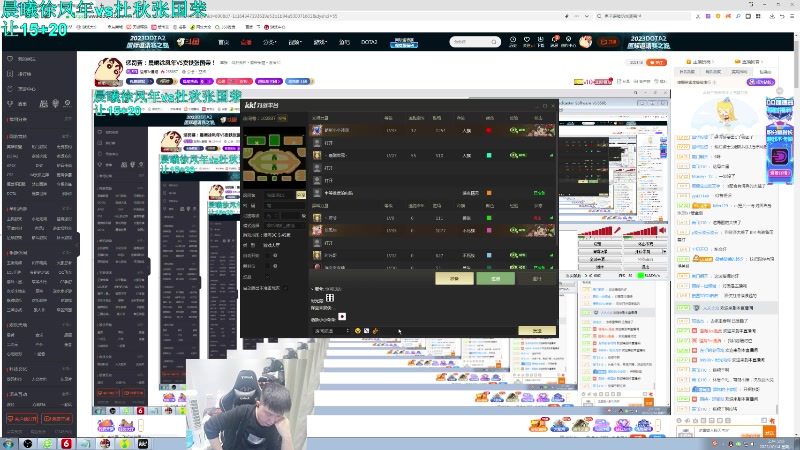
Task: Click the map preview thumbnail in kk window
Action: click(274, 158)
